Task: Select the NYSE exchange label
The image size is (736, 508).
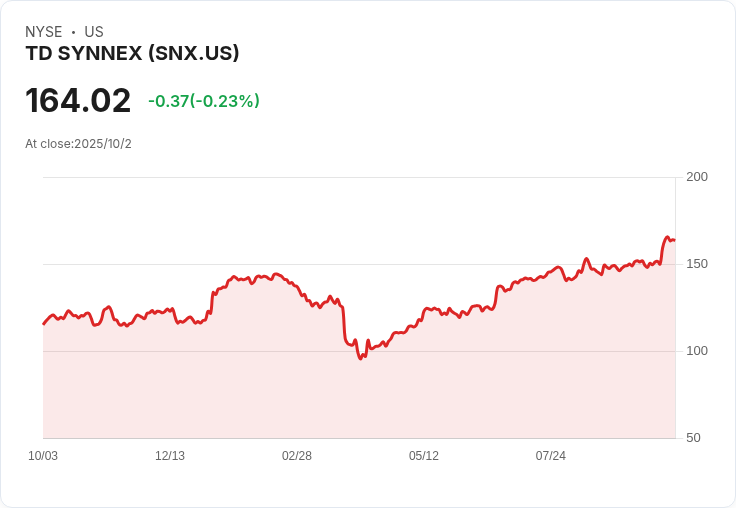Action: pyautogui.click(x=44, y=32)
